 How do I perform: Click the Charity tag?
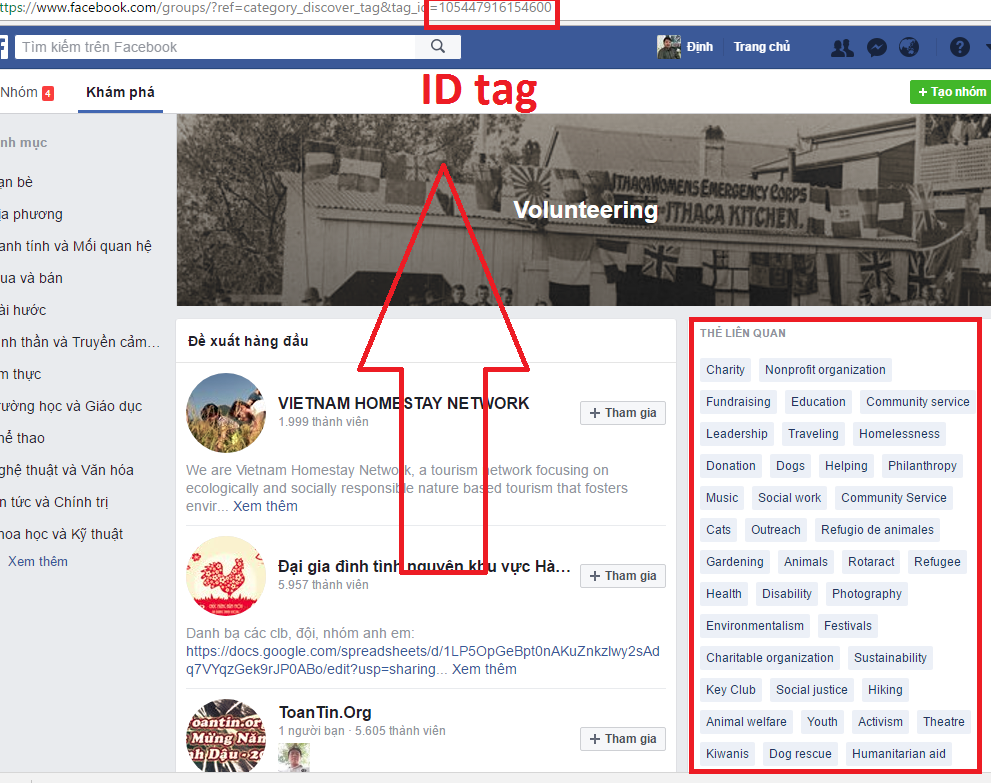tap(725, 370)
